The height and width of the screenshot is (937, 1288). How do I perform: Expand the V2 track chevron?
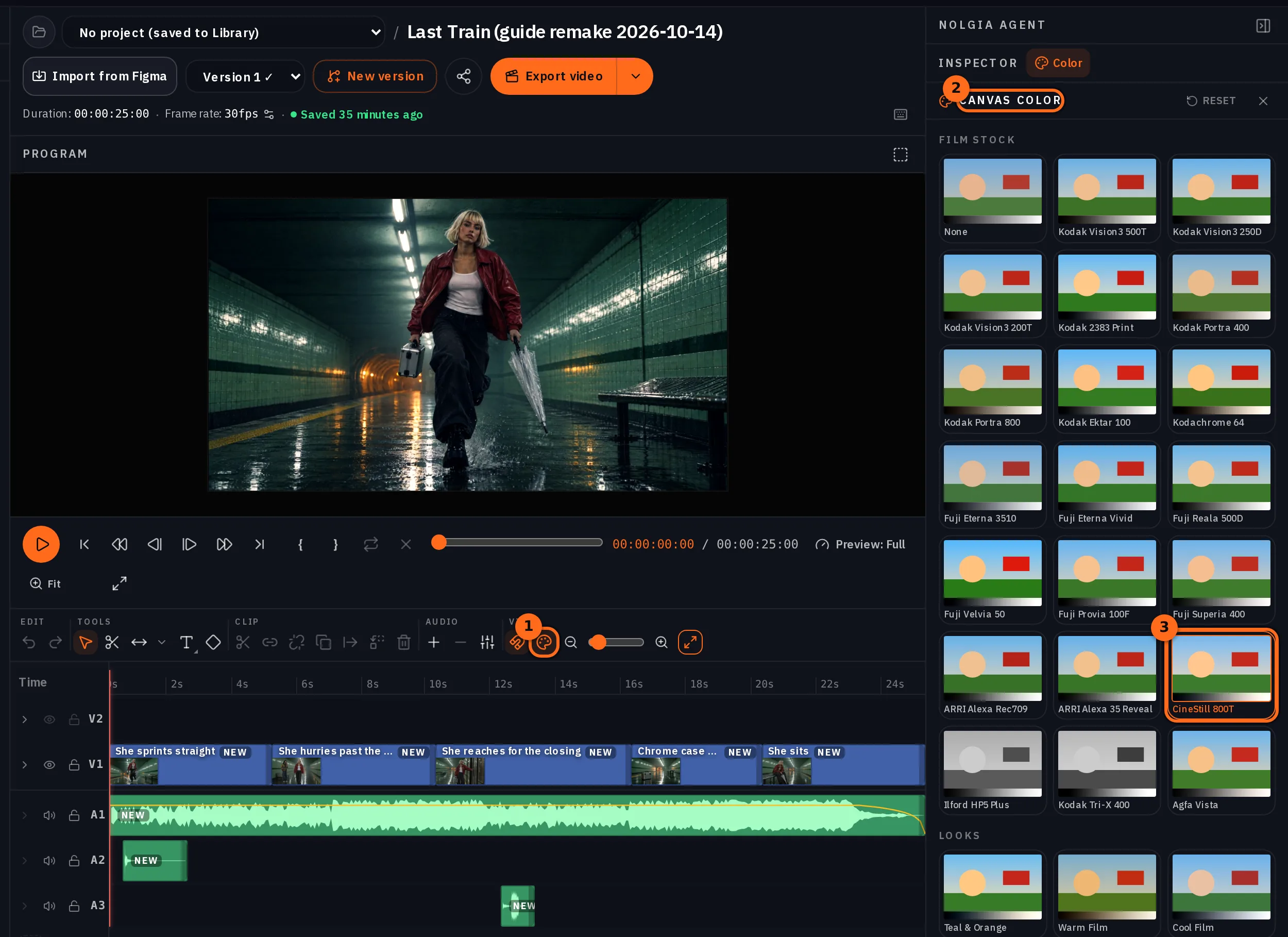24,720
